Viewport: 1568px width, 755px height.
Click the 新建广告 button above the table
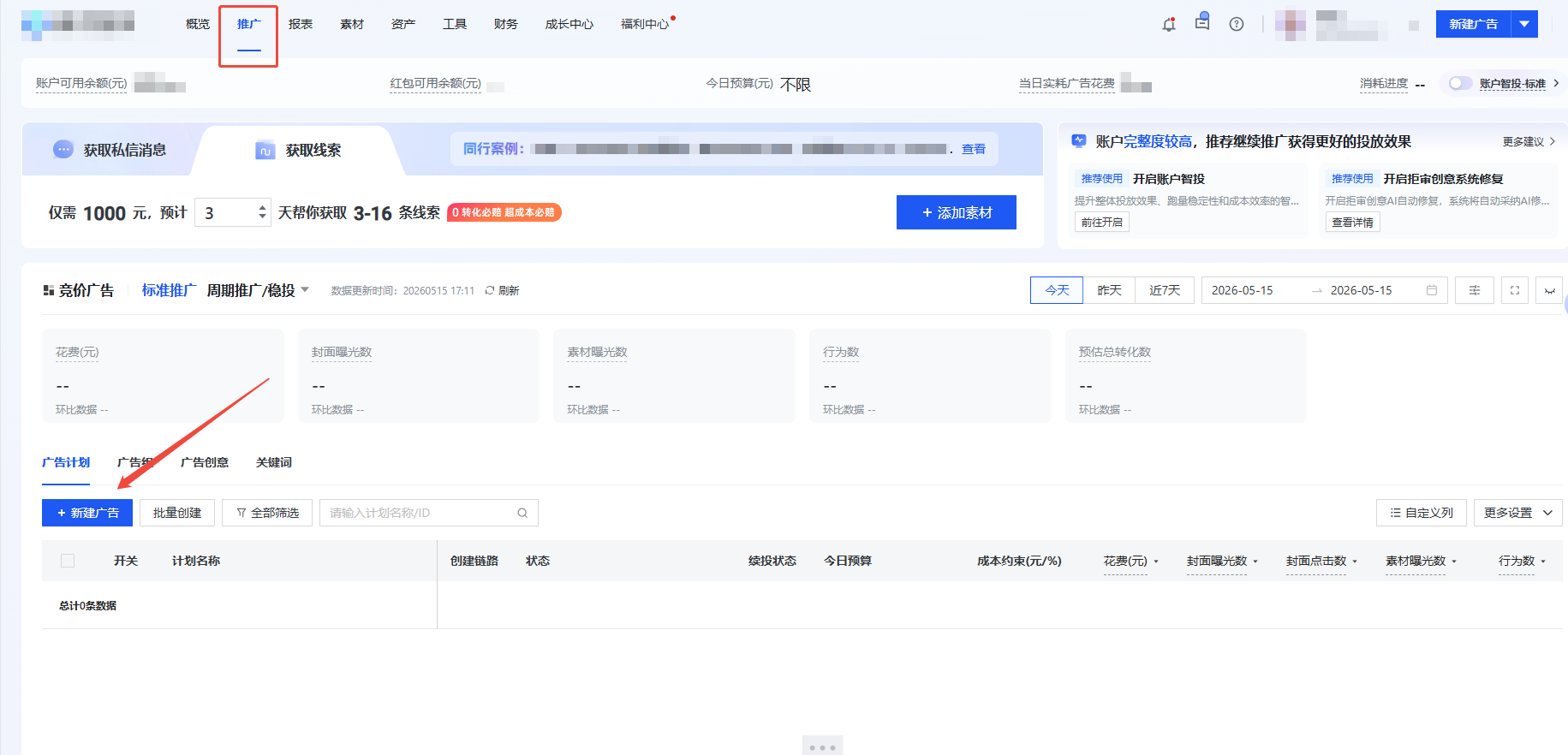[87, 513]
